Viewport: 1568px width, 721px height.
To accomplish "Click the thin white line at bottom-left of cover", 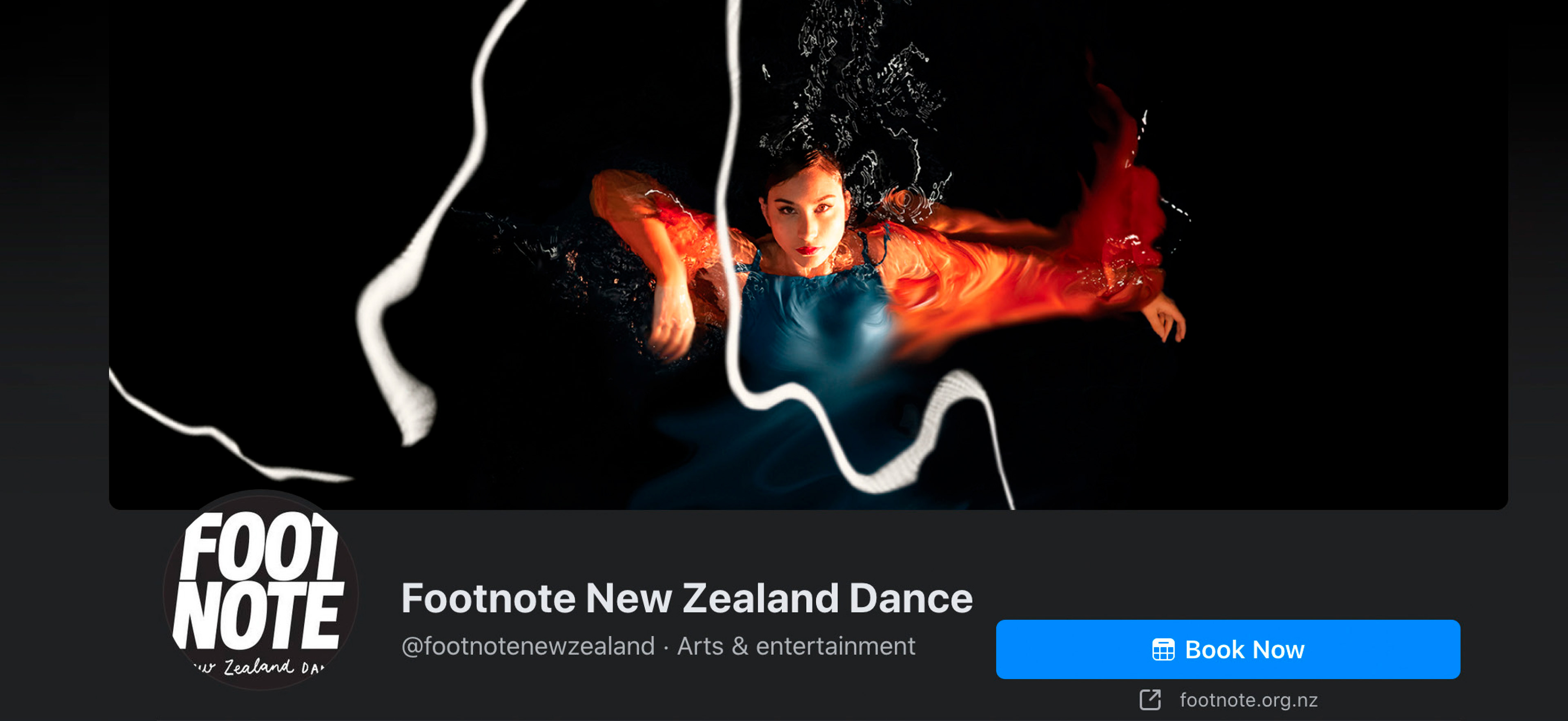I will (225, 432).
